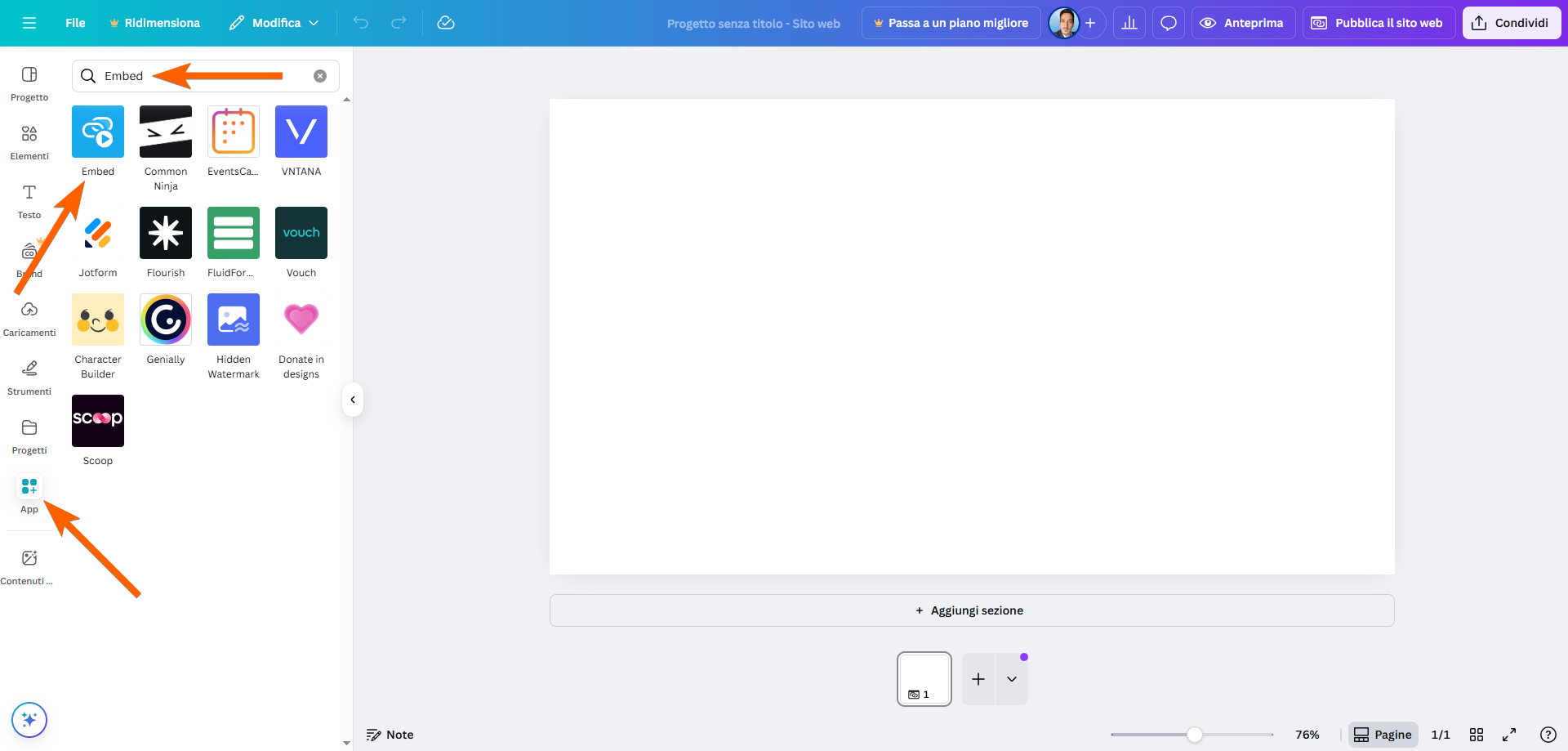Open the Elementi side tab
Screen dimensions: 1568x751
(x=29, y=143)
